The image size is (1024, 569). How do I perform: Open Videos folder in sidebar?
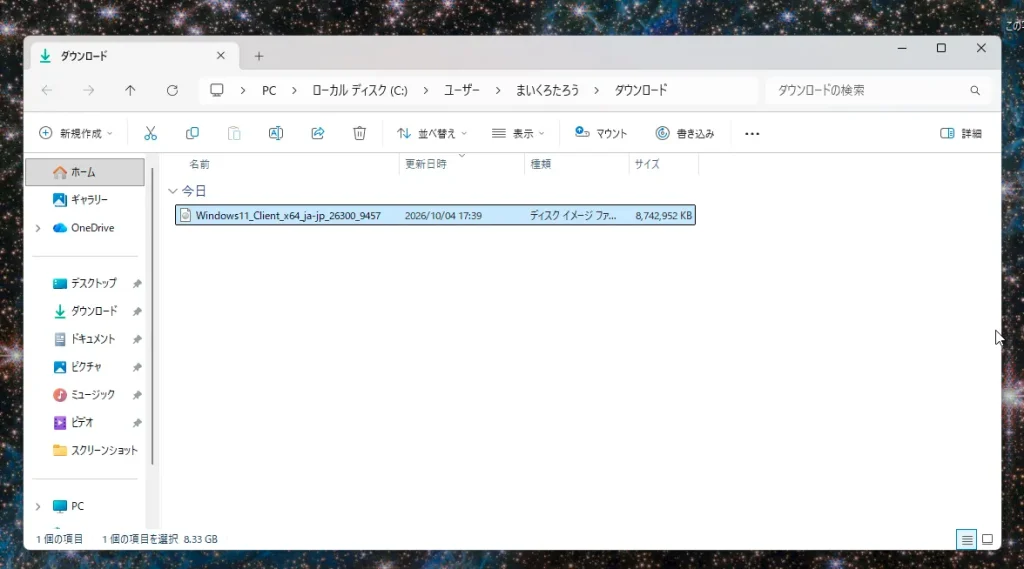(84, 423)
